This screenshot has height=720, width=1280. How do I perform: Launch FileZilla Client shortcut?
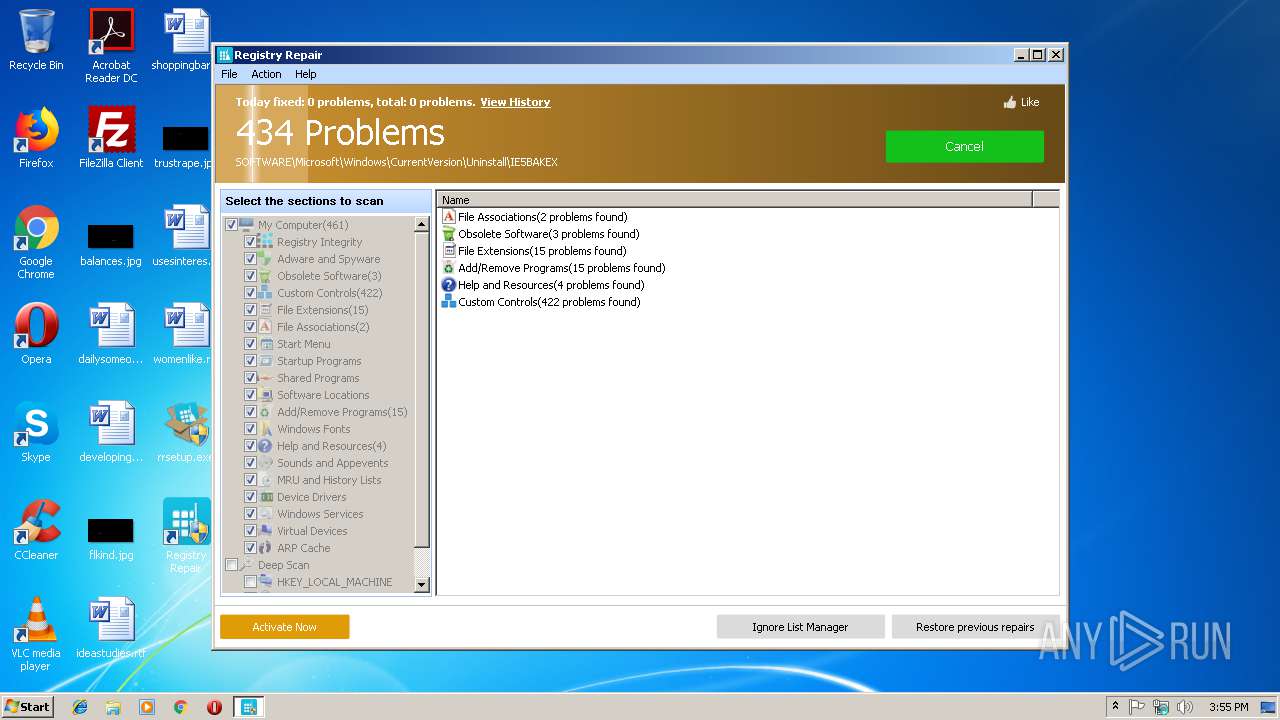111,138
